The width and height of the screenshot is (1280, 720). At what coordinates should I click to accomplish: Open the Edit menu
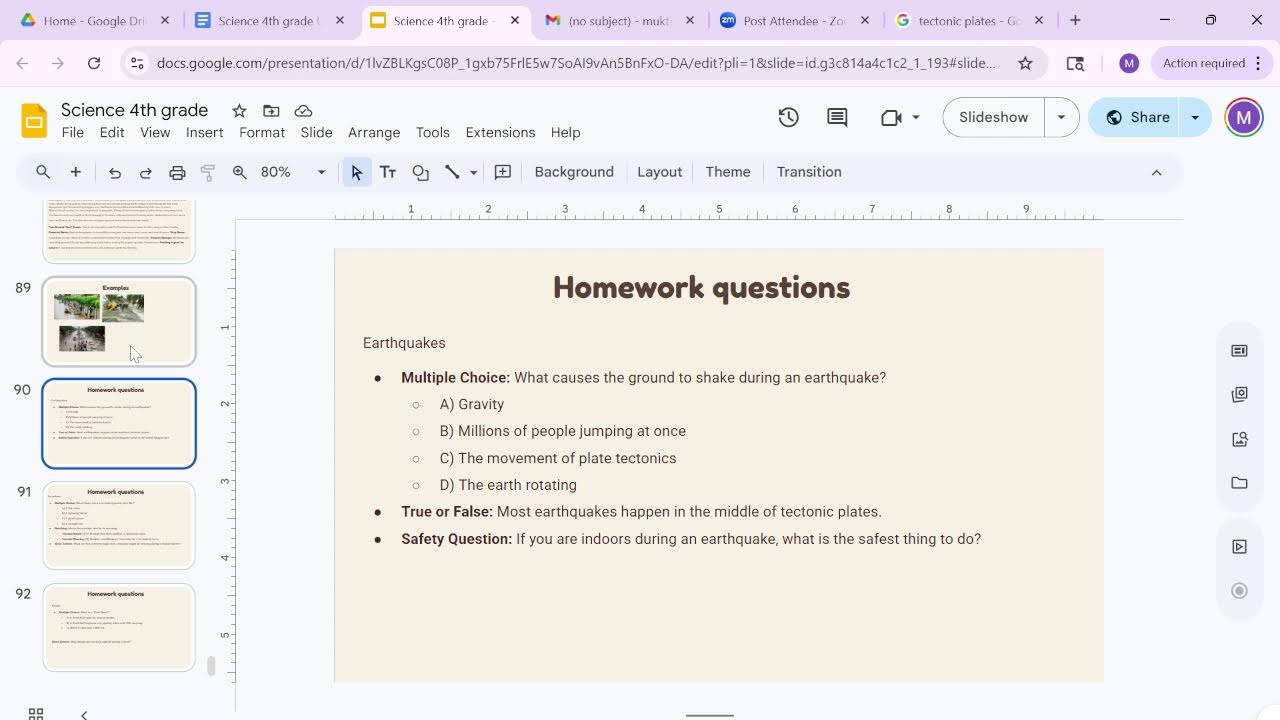click(x=112, y=132)
